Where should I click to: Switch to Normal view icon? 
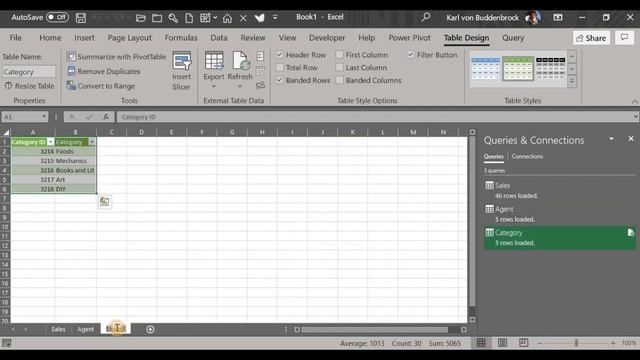coord(481,343)
